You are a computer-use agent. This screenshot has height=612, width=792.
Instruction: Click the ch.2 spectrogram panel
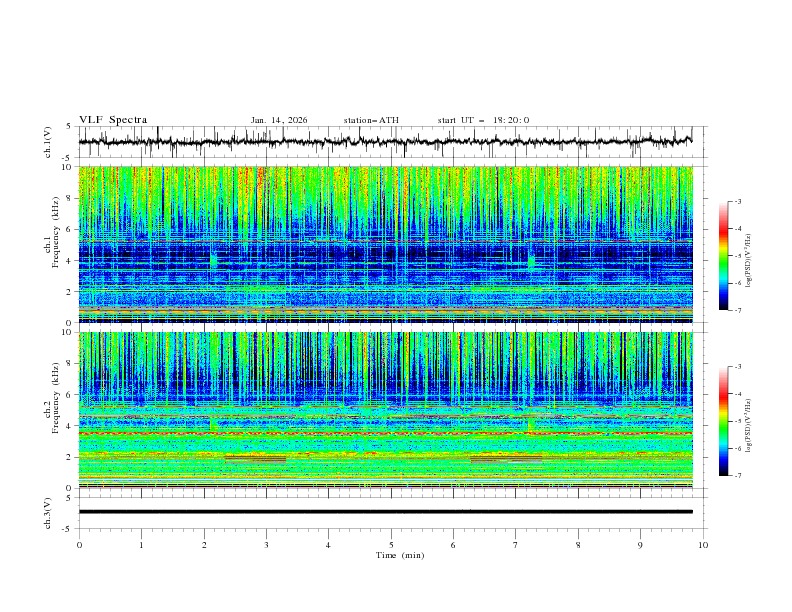tap(385, 410)
